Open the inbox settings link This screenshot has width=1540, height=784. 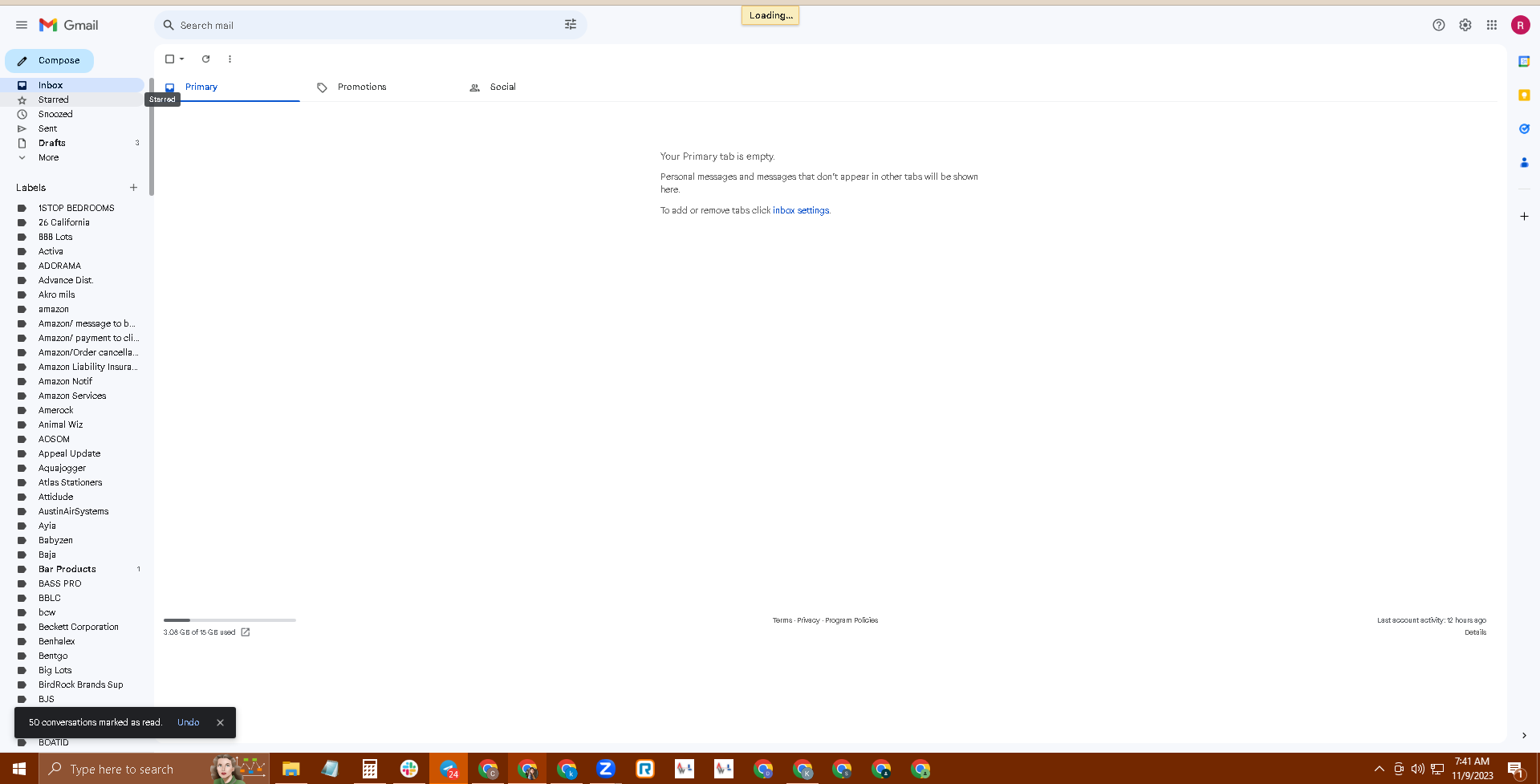tap(801, 210)
